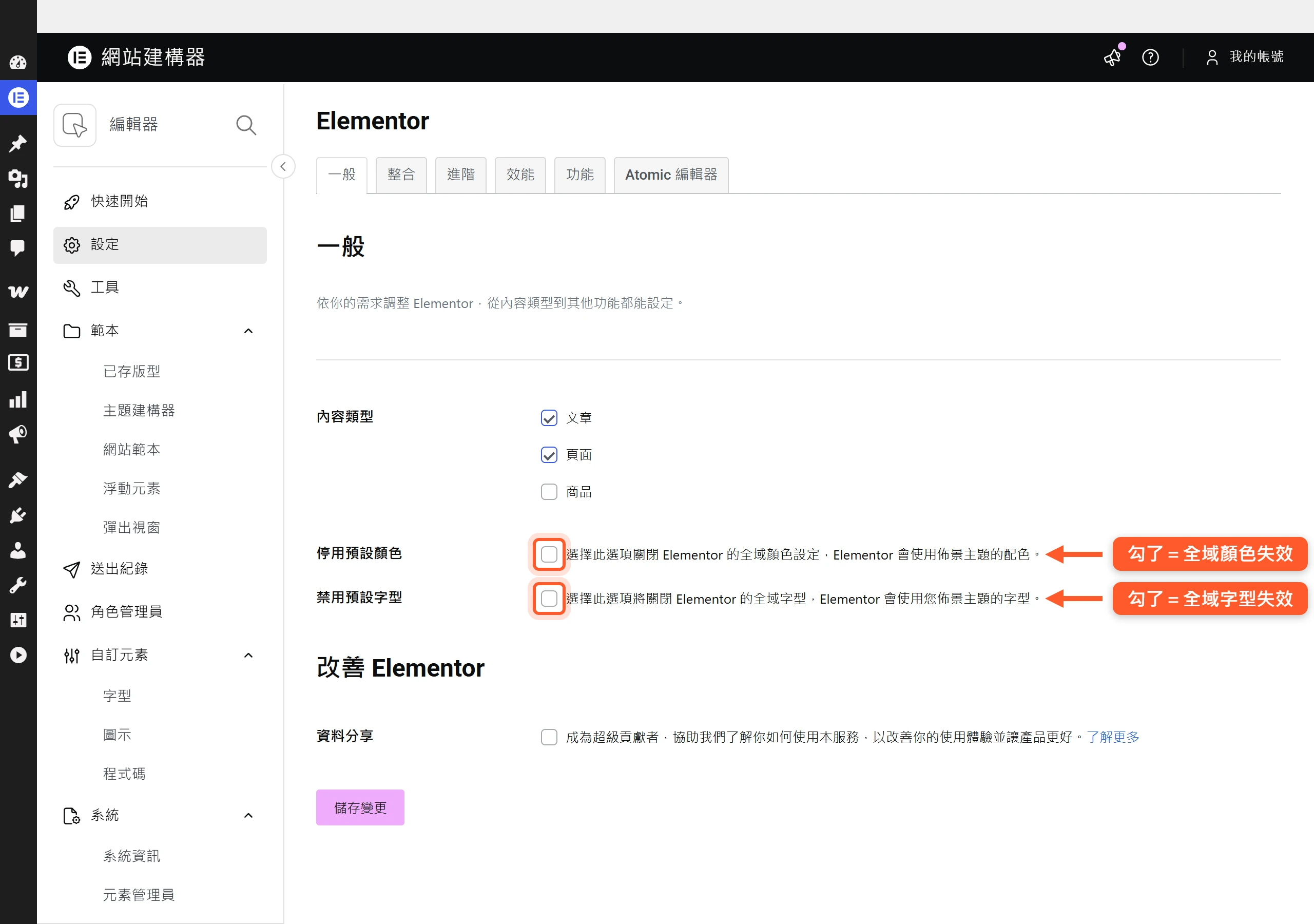Open 彈出視窗 under 範本
The height and width of the screenshot is (924, 1314).
[x=131, y=527]
